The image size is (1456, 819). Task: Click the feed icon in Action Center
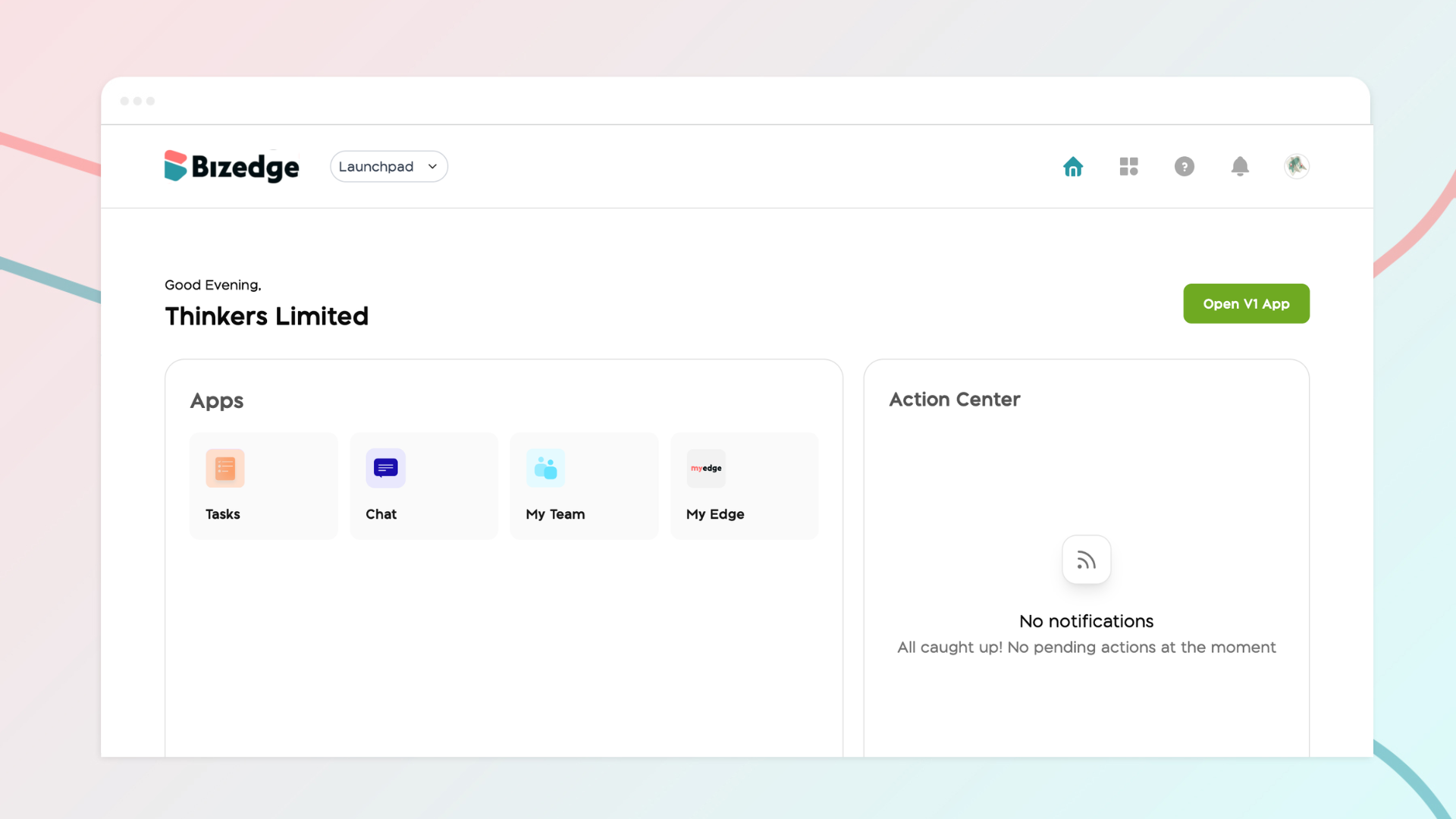1086,560
